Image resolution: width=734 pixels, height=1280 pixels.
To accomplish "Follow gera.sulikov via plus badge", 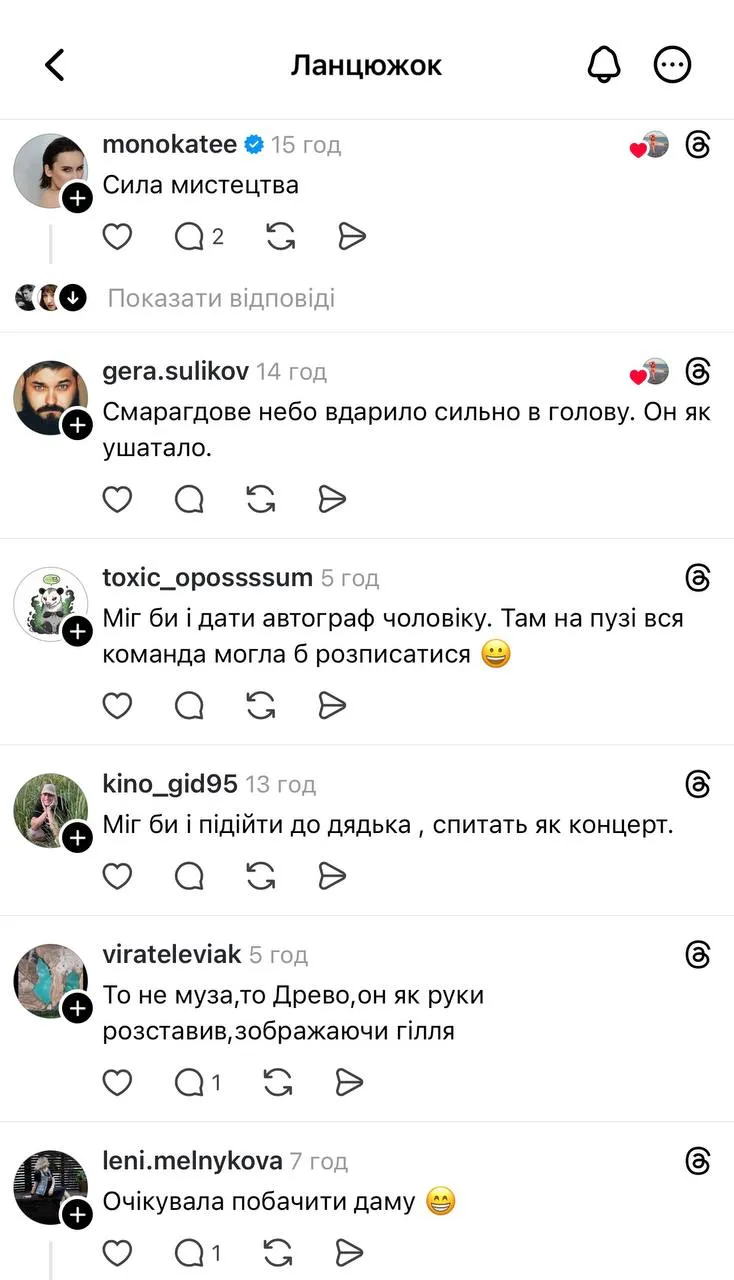I will coord(77,426).
